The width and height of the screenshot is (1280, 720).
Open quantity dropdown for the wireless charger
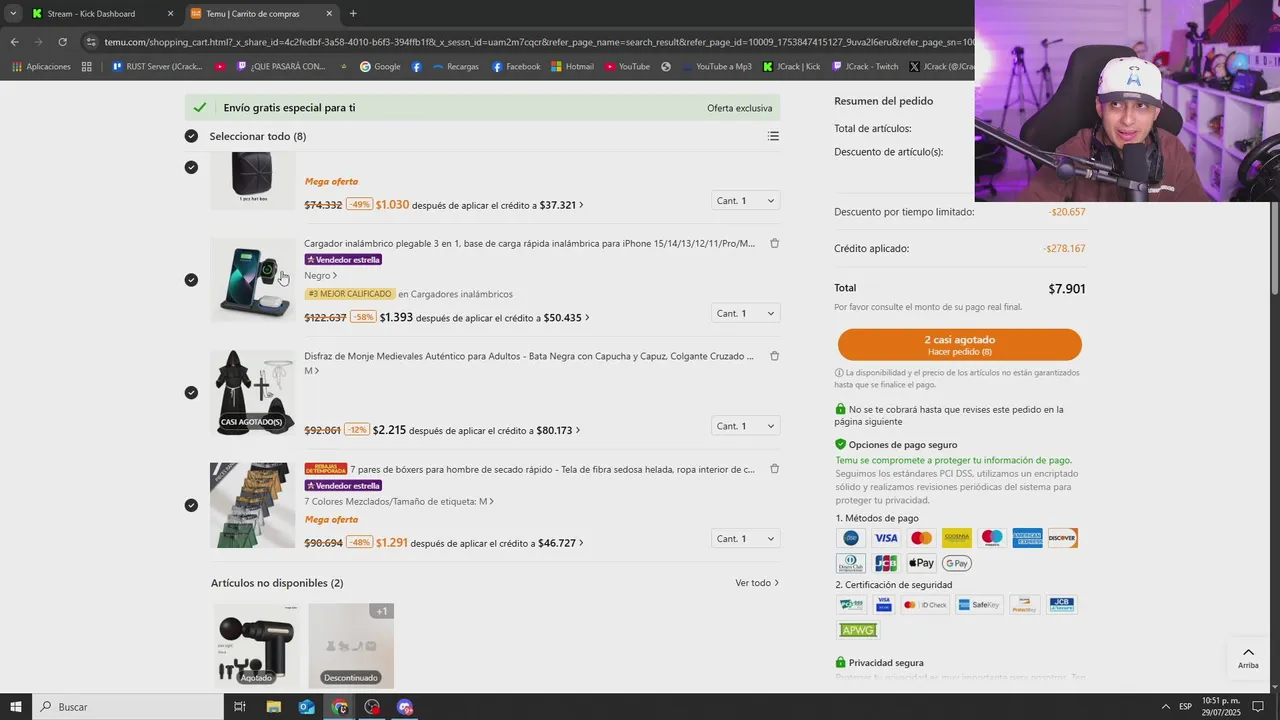coord(745,314)
